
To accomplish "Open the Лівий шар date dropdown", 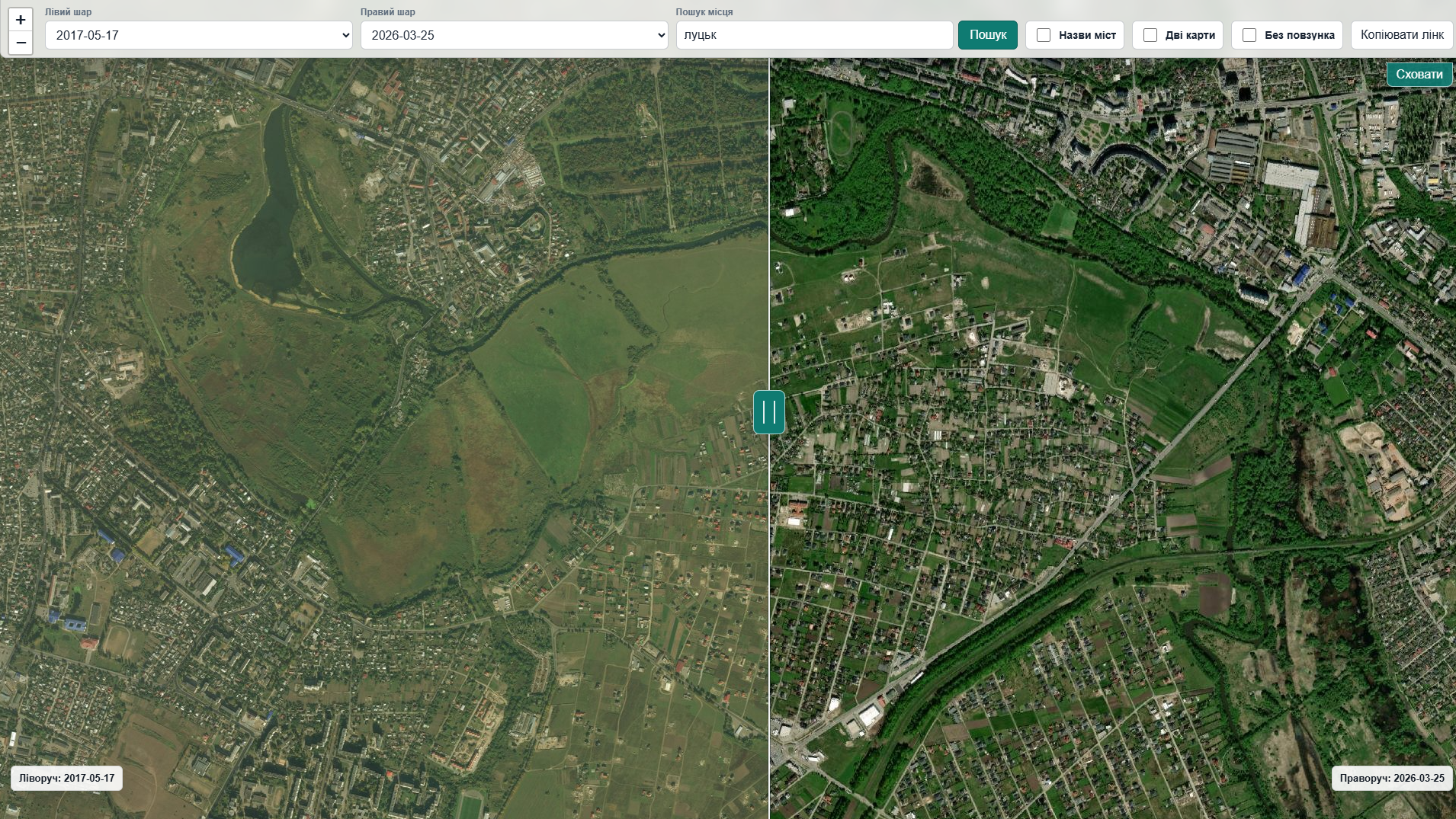I will click(199, 35).
